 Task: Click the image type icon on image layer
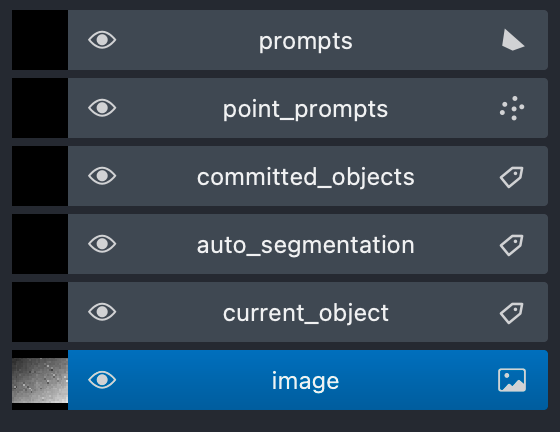[512, 380]
